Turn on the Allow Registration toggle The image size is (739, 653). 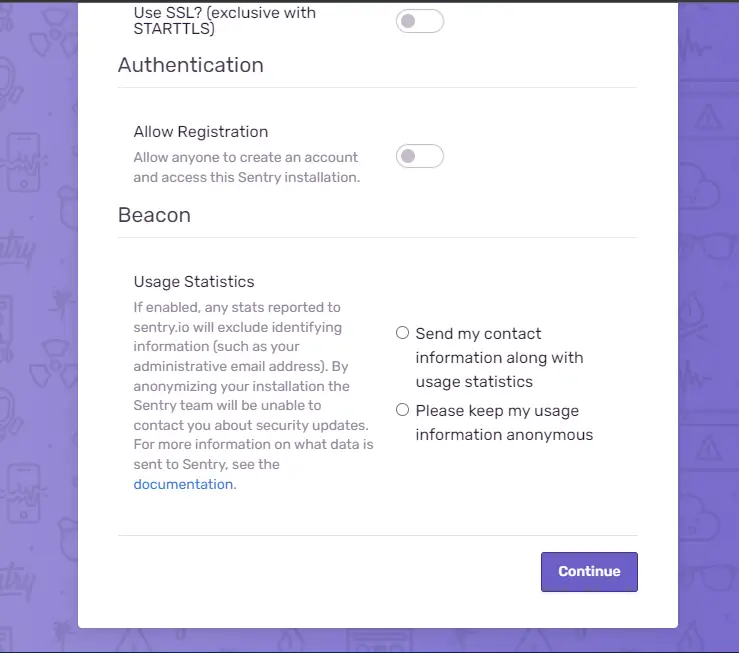(419, 156)
